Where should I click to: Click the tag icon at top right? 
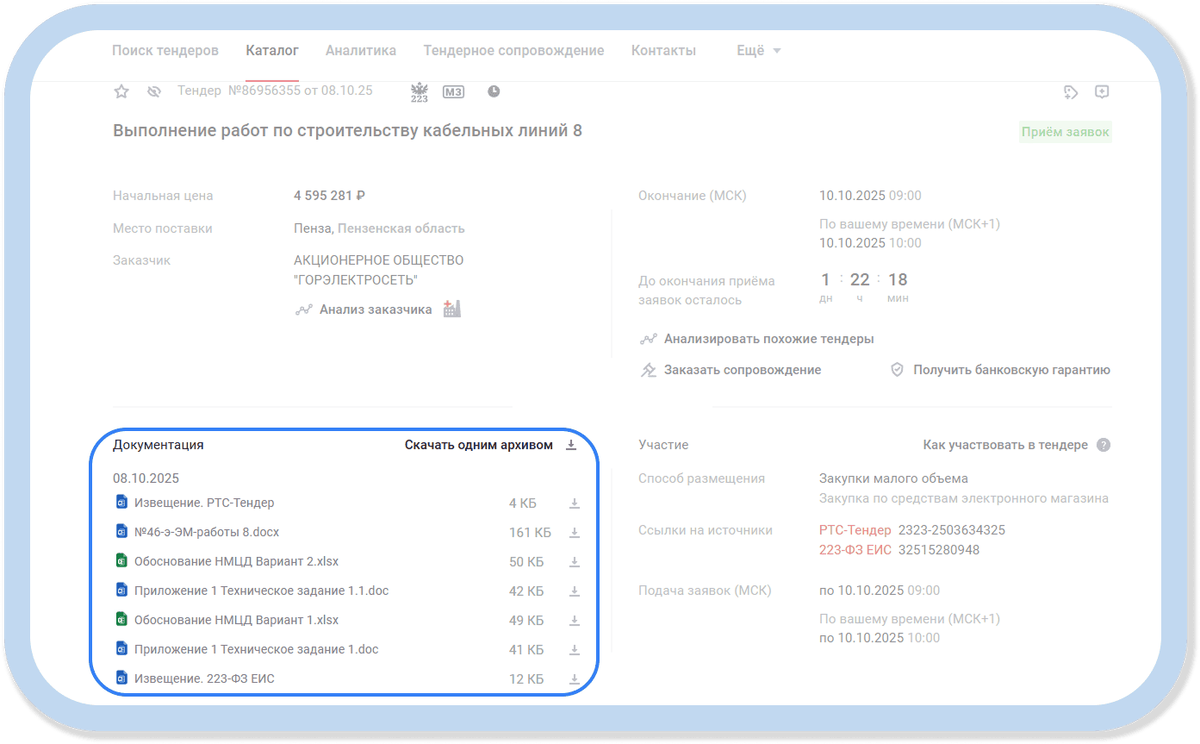coord(1071,92)
